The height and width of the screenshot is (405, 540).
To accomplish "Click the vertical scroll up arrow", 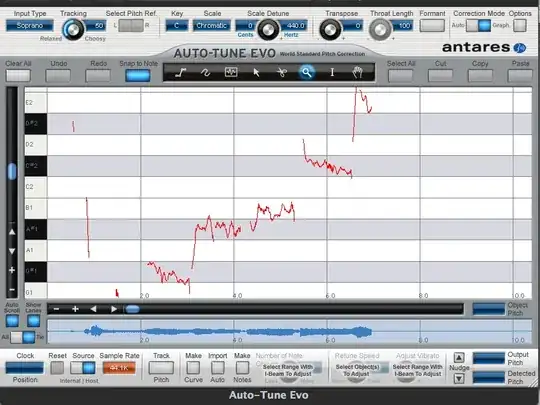I will [12, 232].
